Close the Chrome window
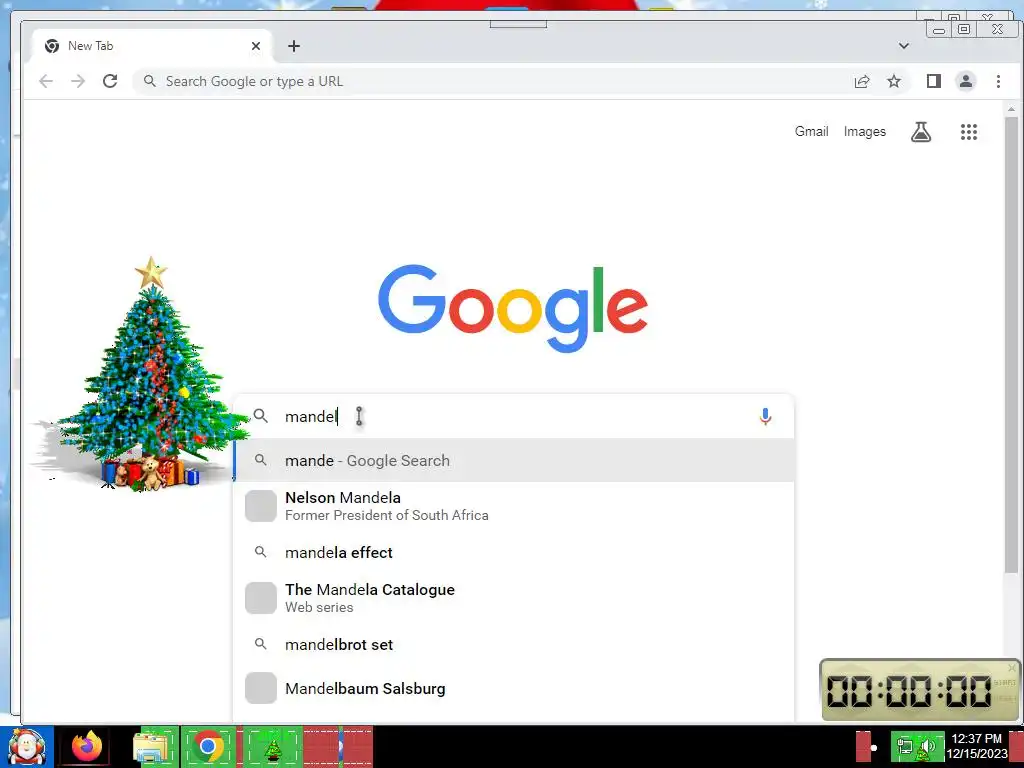Screen dimensions: 1024x768 (x=997, y=29)
